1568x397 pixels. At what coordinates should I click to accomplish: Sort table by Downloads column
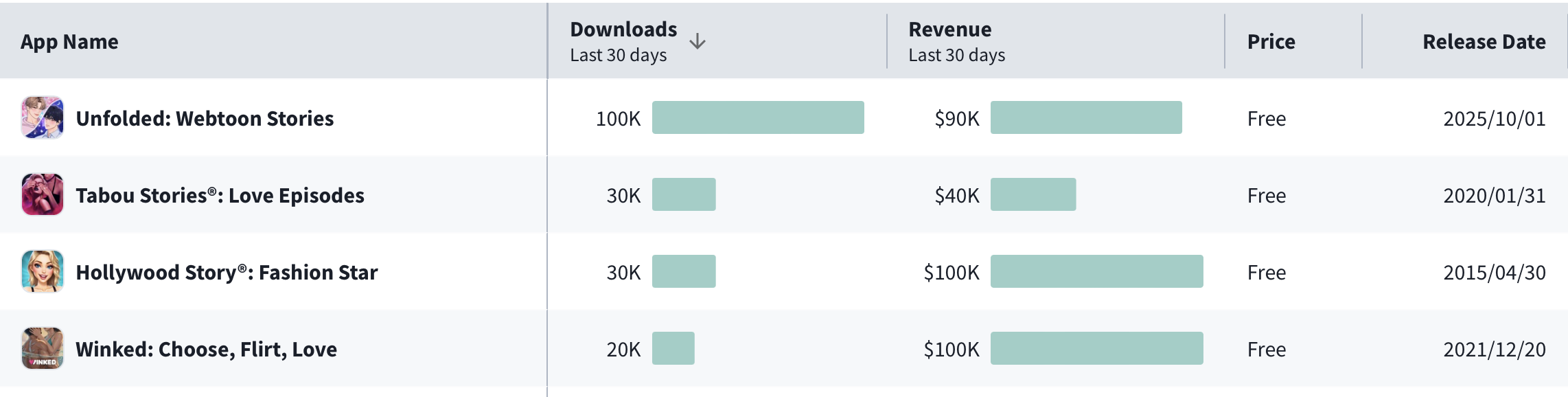click(x=623, y=30)
